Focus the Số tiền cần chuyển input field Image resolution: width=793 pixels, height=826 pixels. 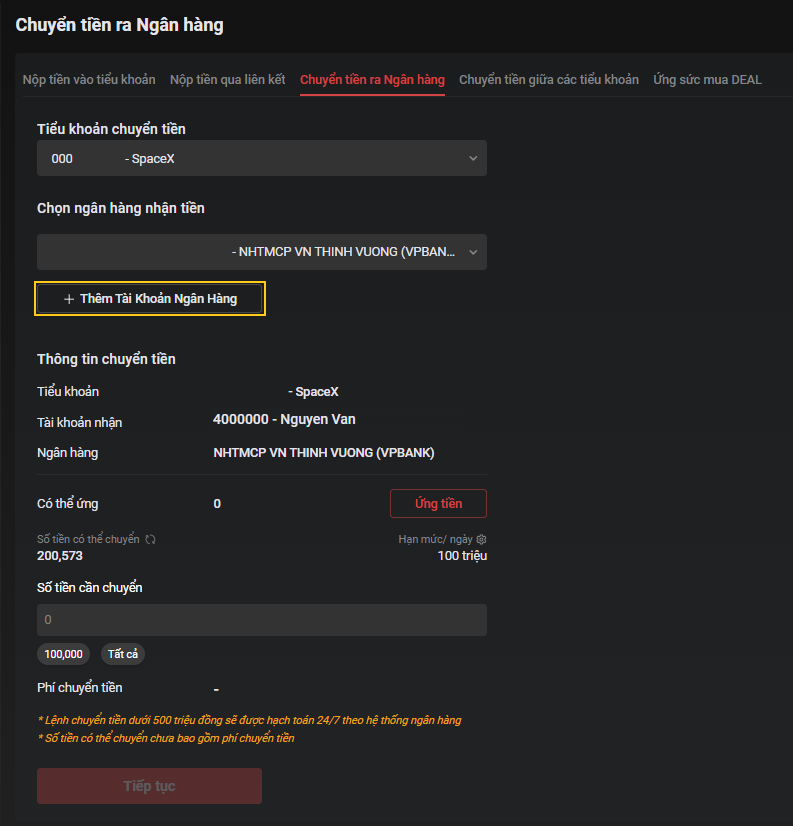[x=261, y=620]
